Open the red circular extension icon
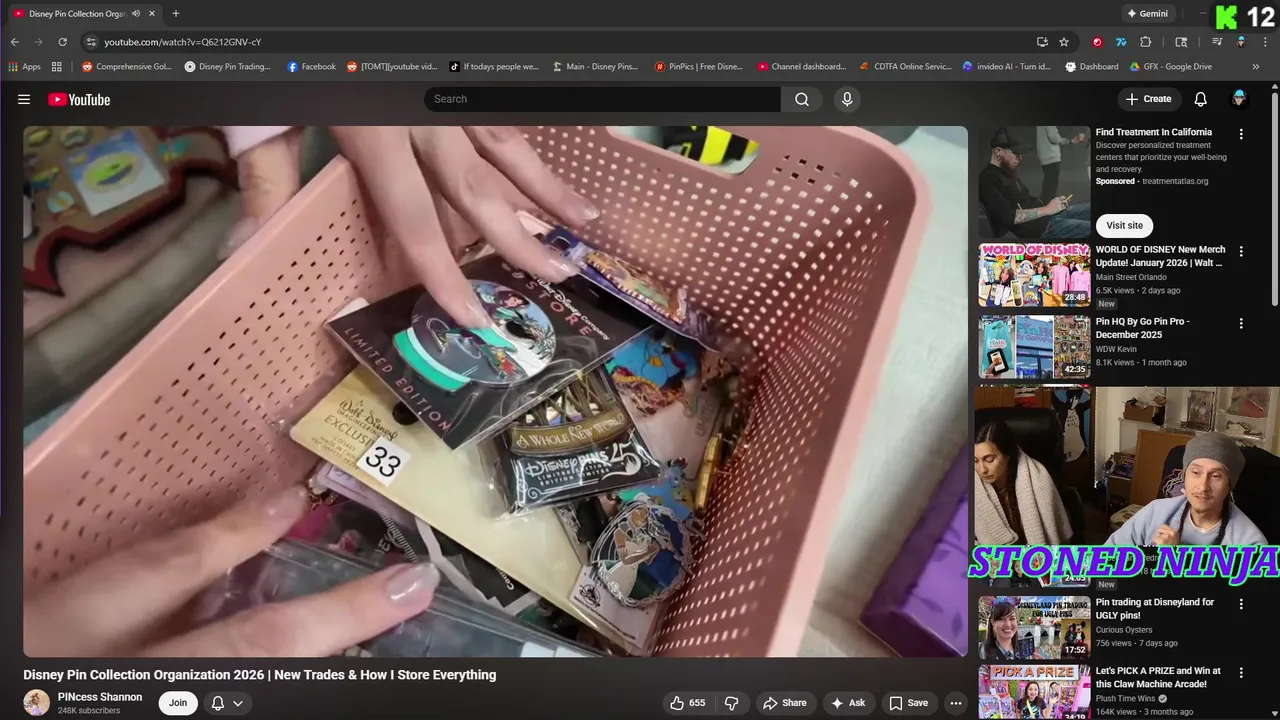The width and height of the screenshot is (1280, 720). pos(1097,42)
